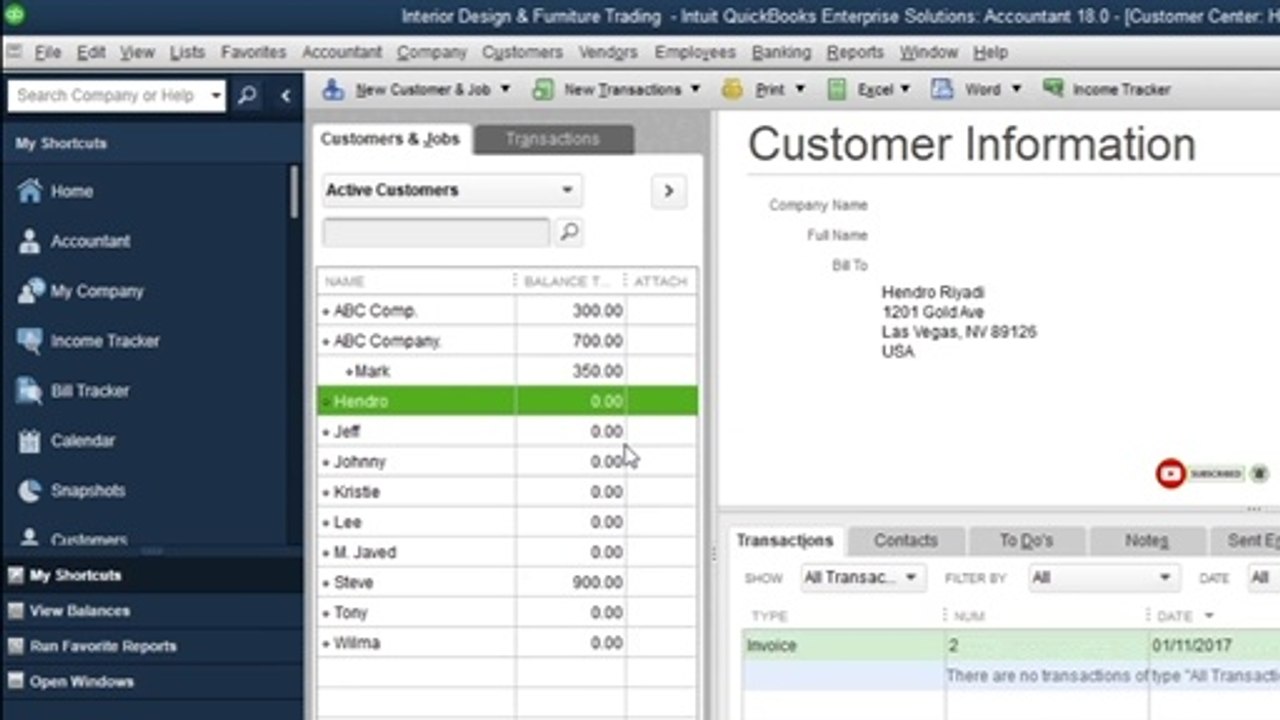Image resolution: width=1280 pixels, height=720 pixels.
Task: Open the Banking menu
Action: (x=781, y=52)
